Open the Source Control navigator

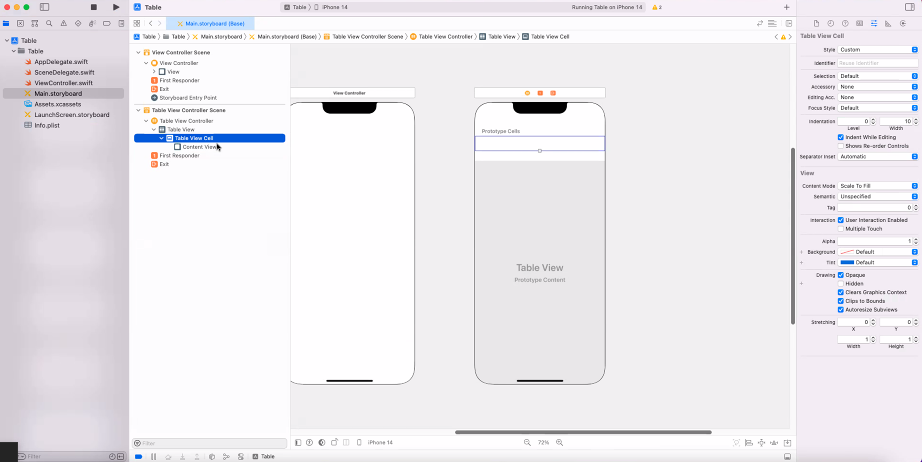point(21,24)
